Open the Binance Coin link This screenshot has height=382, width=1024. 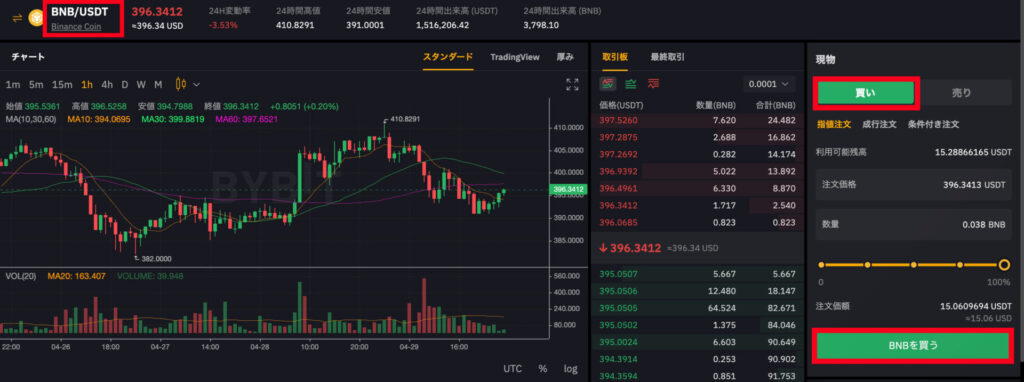[x=76, y=27]
